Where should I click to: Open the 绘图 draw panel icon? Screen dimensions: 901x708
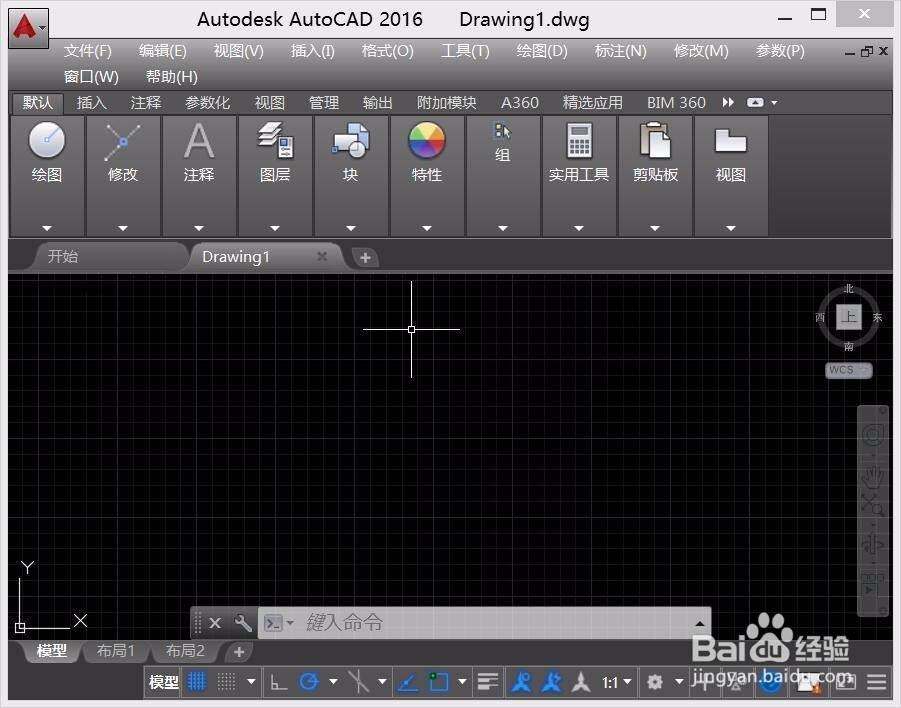[x=47, y=140]
